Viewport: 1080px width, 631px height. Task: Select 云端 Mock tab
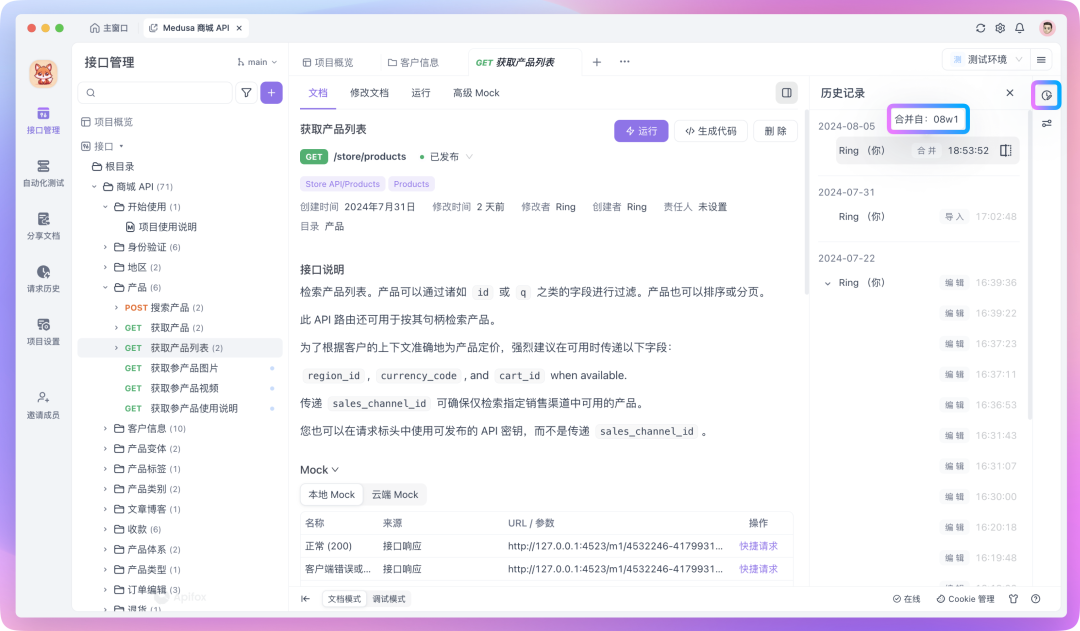coord(395,495)
